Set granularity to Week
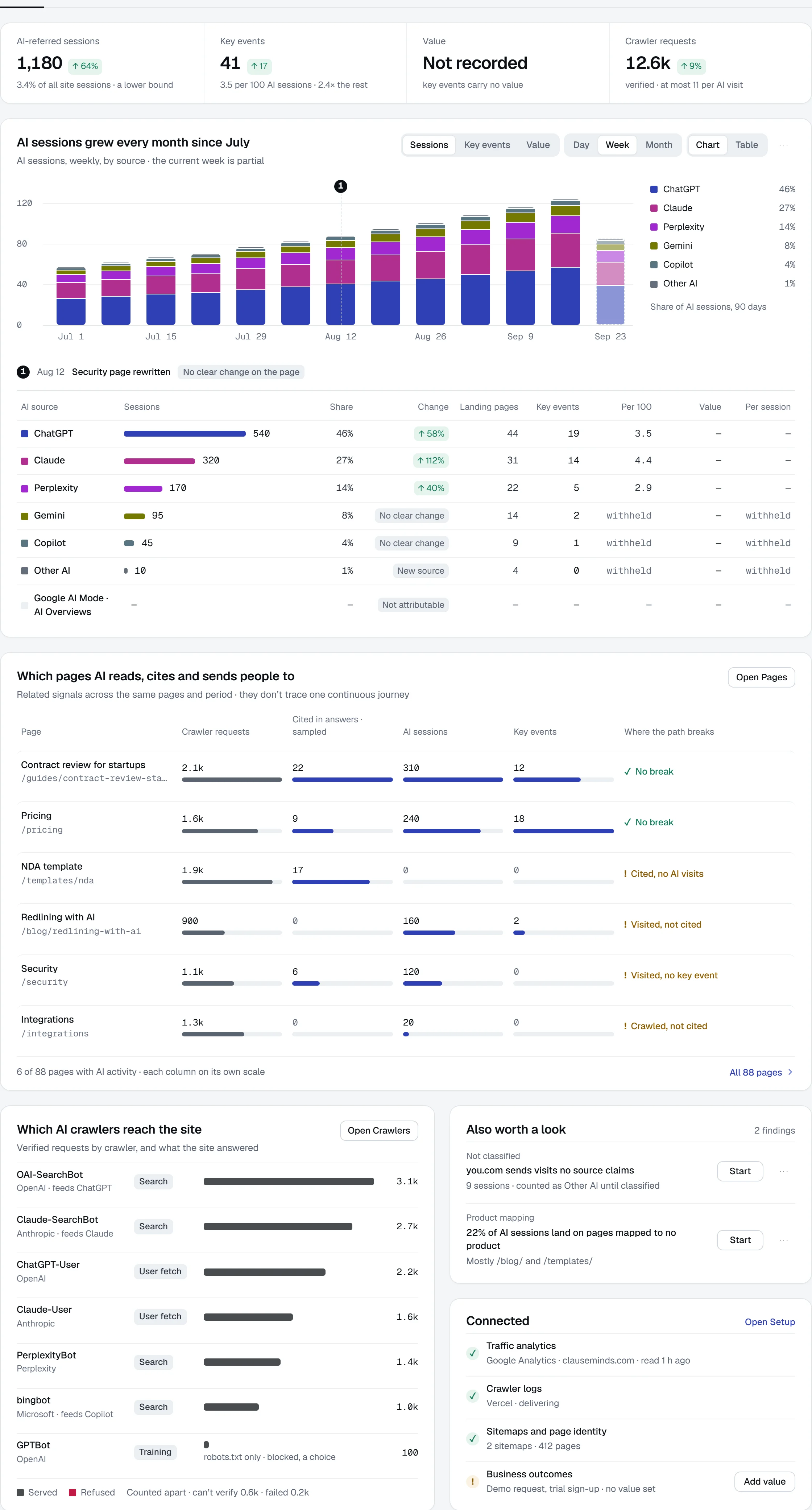The height and width of the screenshot is (1510, 812). click(617, 145)
